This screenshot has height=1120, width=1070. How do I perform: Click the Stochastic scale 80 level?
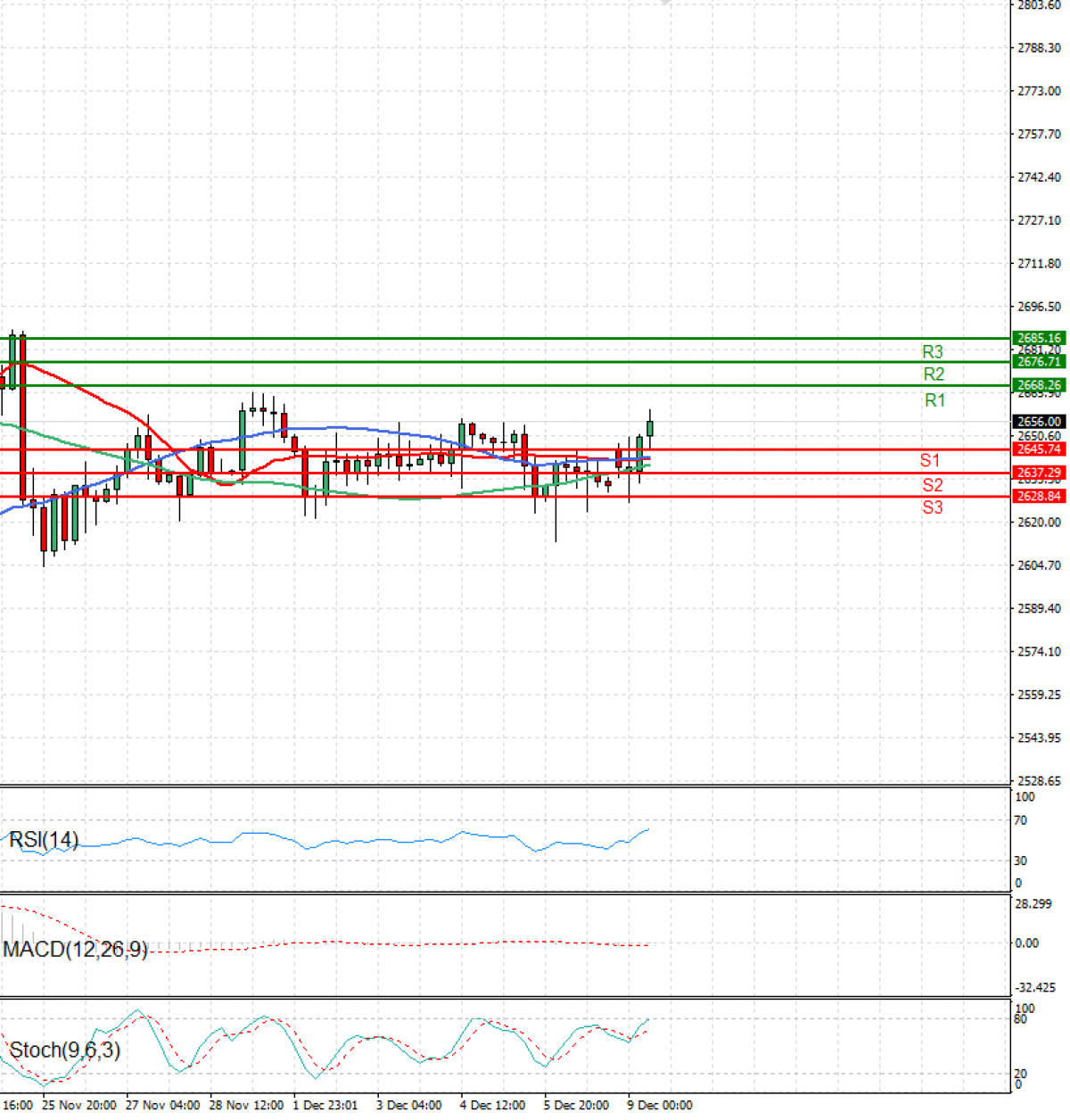click(1021, 1019)
